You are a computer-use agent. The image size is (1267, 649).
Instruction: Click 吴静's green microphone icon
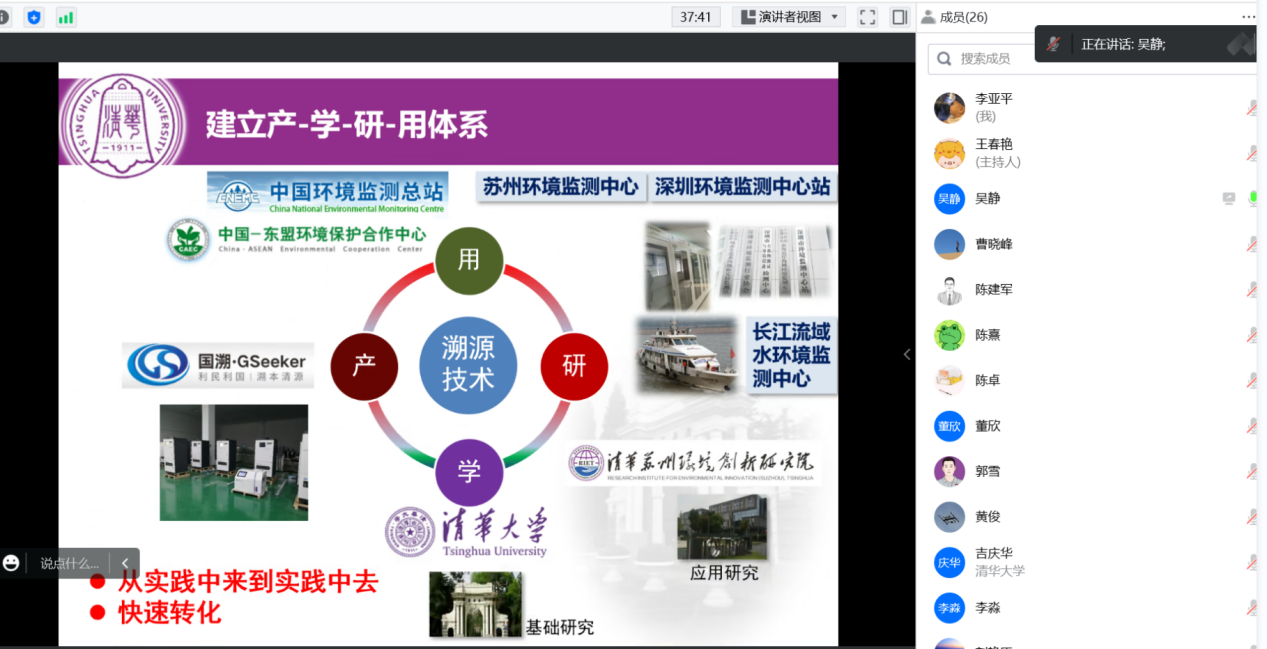tap(1253, 199)
